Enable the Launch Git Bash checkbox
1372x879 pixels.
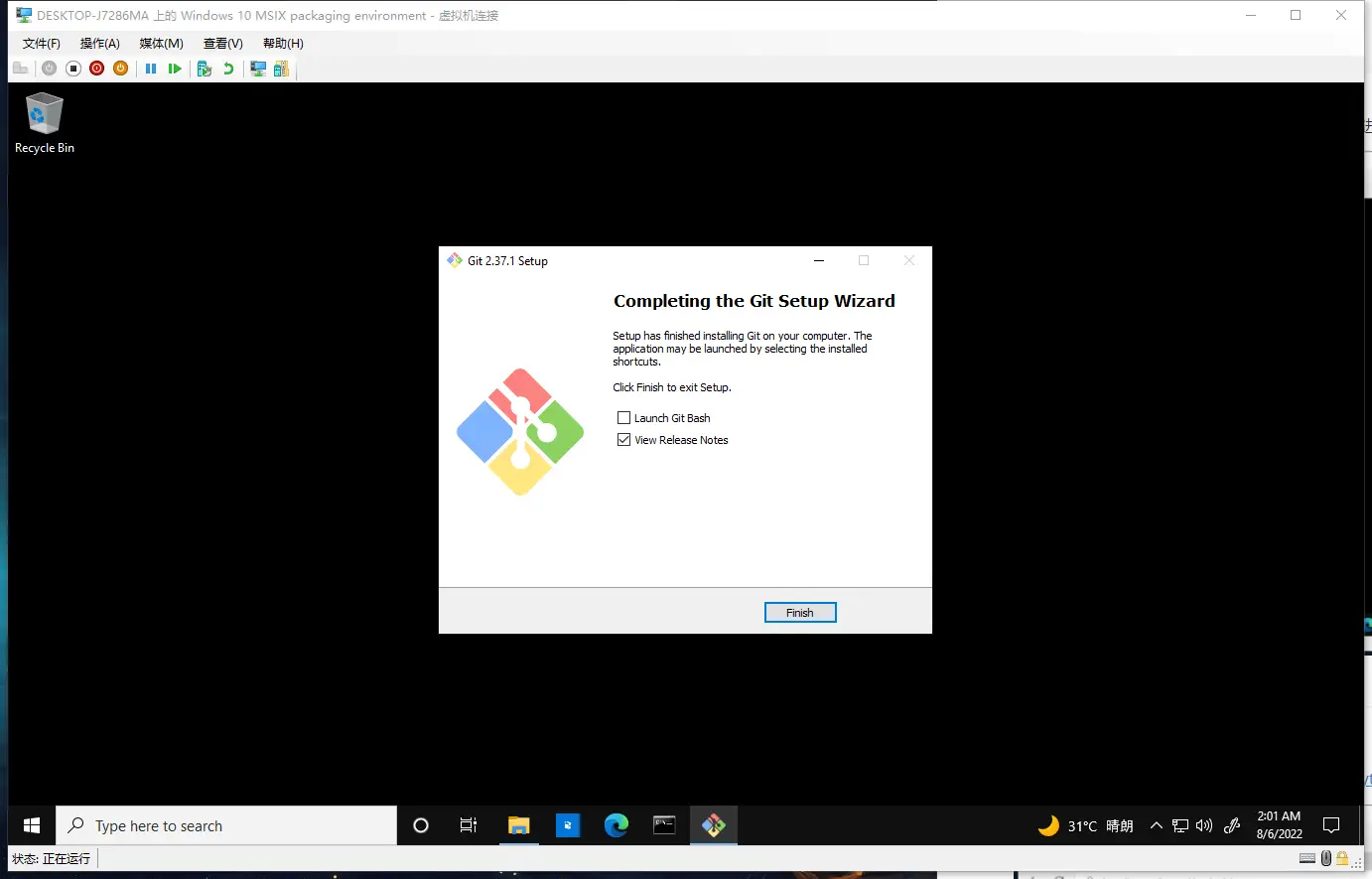click(624, 418)
